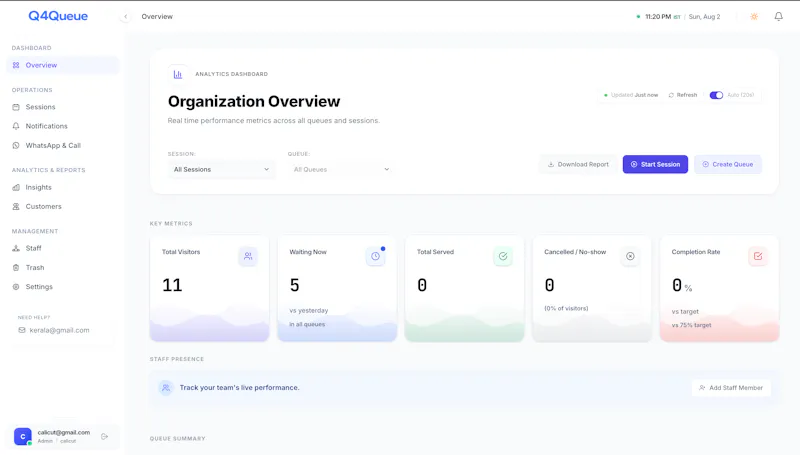Viewport: 800px width, 455px height.
Task: Click the Settings gear icon
Action: (x=16, y=287)
